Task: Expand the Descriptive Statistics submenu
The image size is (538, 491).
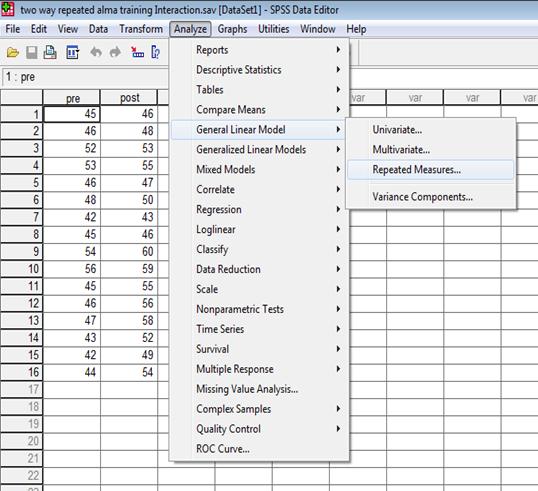Action: pos(260,70)
